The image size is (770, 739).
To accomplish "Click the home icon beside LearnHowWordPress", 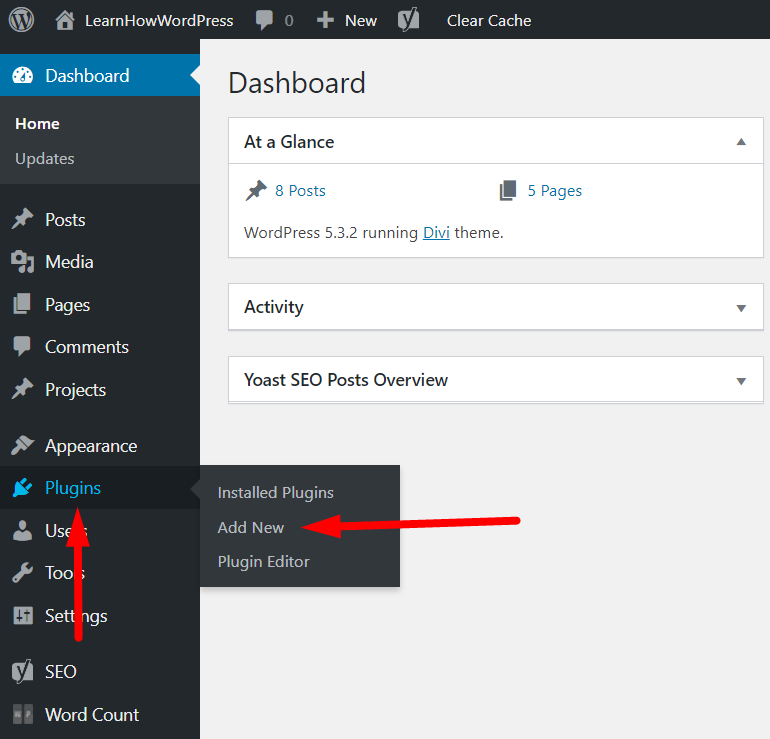I will pyautogui.click(x=65, y=20).
